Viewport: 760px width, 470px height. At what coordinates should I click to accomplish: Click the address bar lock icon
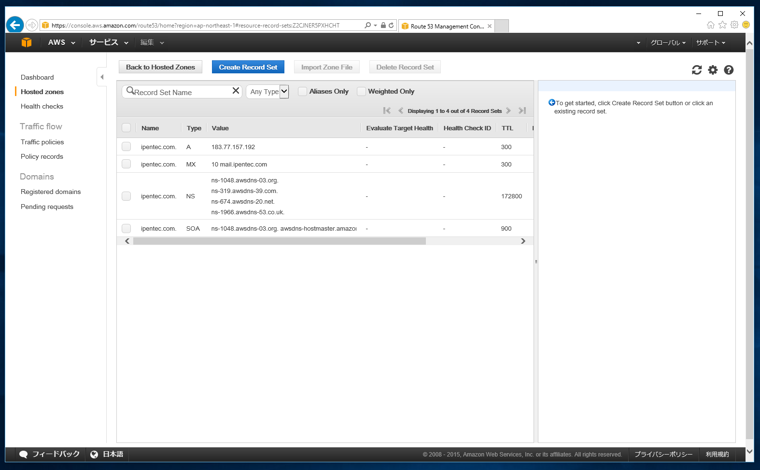383,25
